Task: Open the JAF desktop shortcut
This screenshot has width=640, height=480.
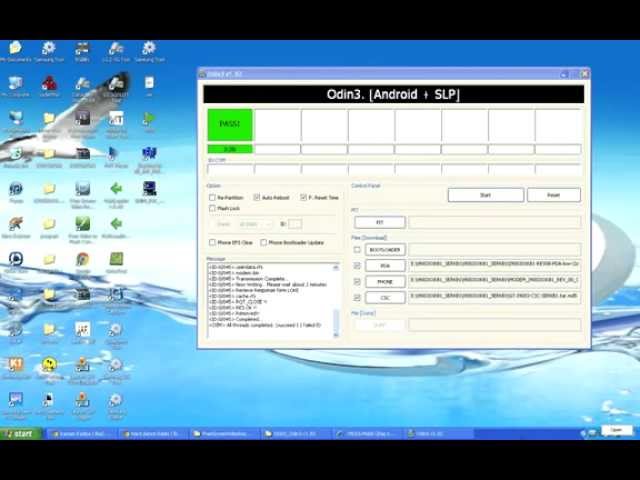Action: 82,329
